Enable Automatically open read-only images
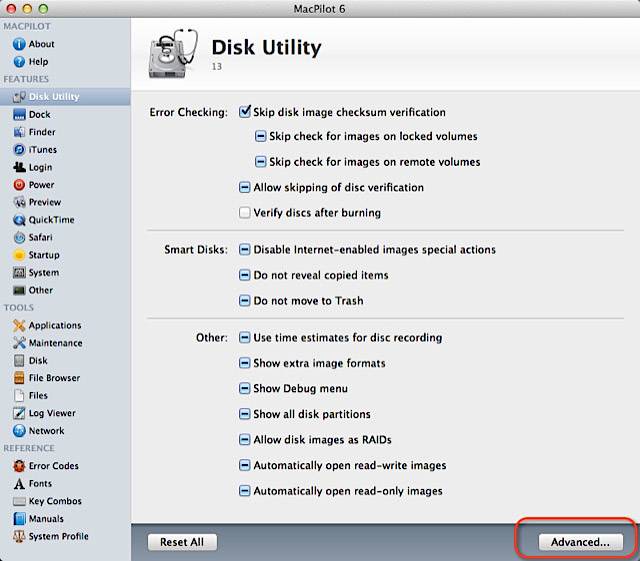 pos(244,491)
